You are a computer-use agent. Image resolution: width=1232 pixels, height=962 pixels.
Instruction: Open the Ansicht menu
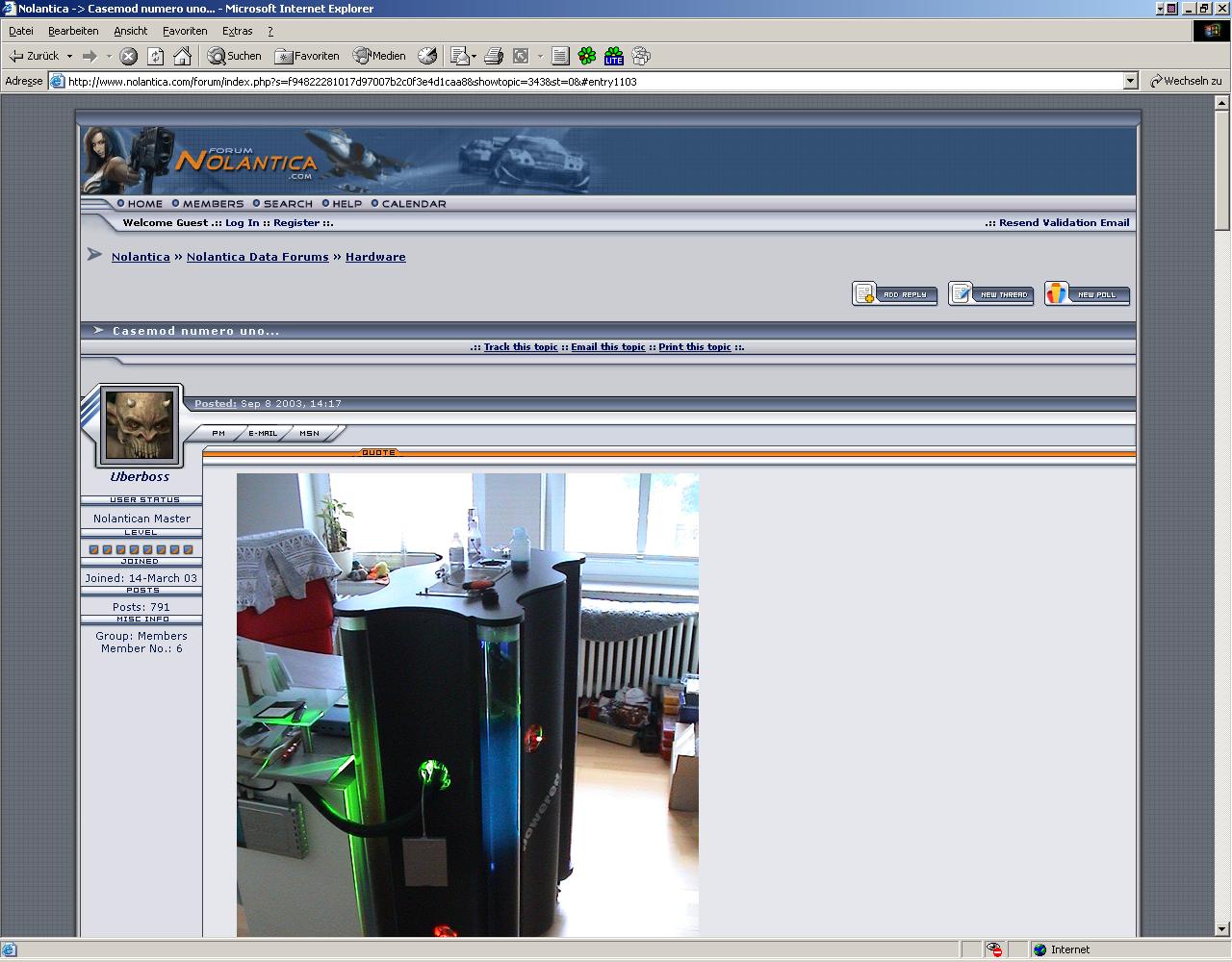[x=130, y=31]
